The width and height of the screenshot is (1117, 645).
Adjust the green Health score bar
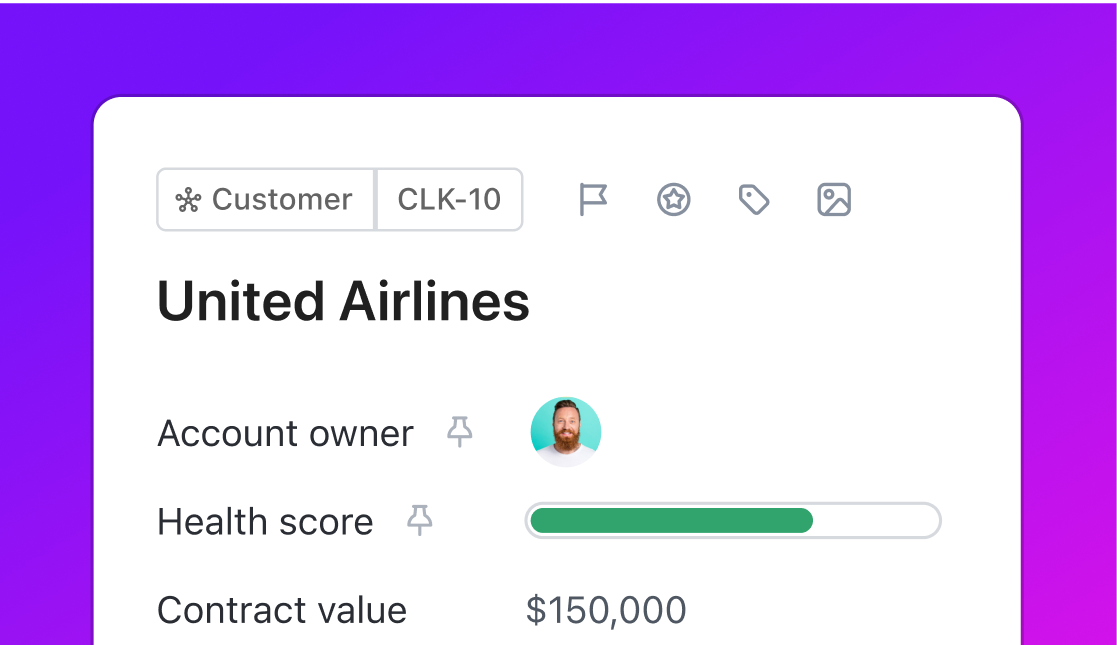click(733, 520)
